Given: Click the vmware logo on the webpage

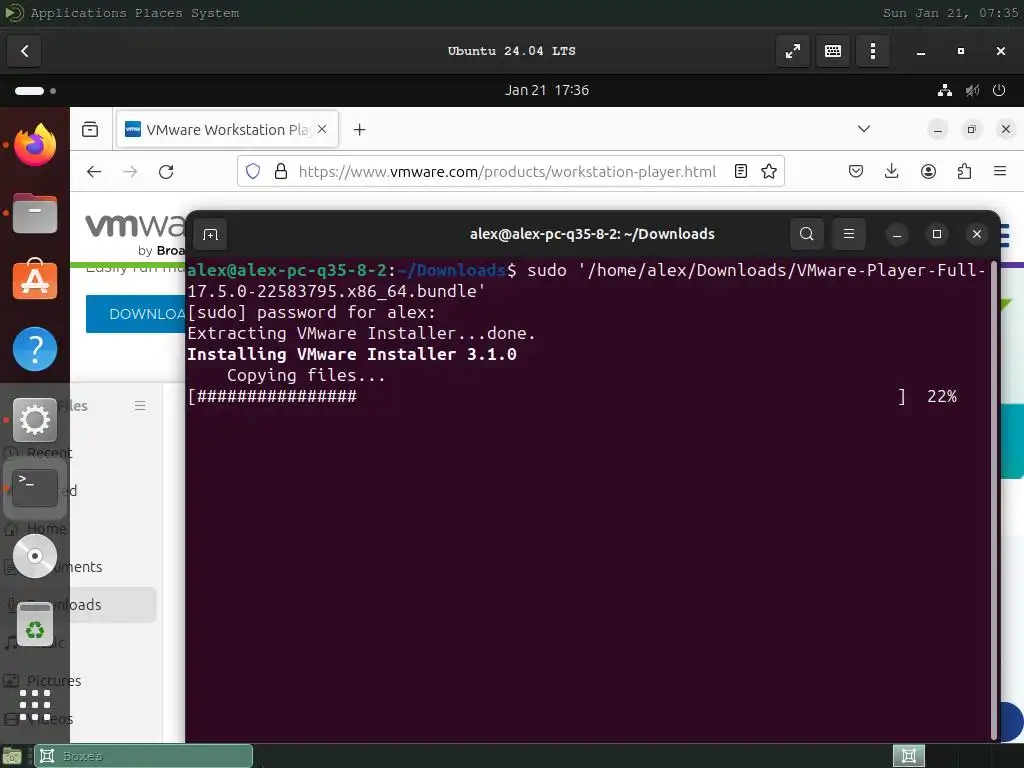Looking at the screenshot, I should coord(135,226).
